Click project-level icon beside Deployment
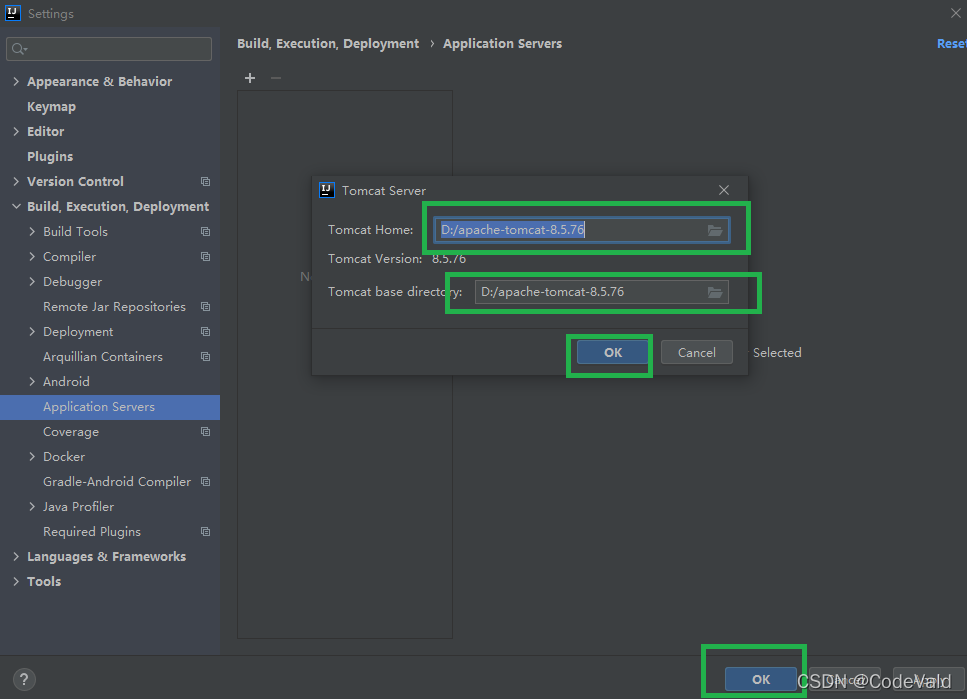This screenshot has width=967, height=699. (205, 332)
